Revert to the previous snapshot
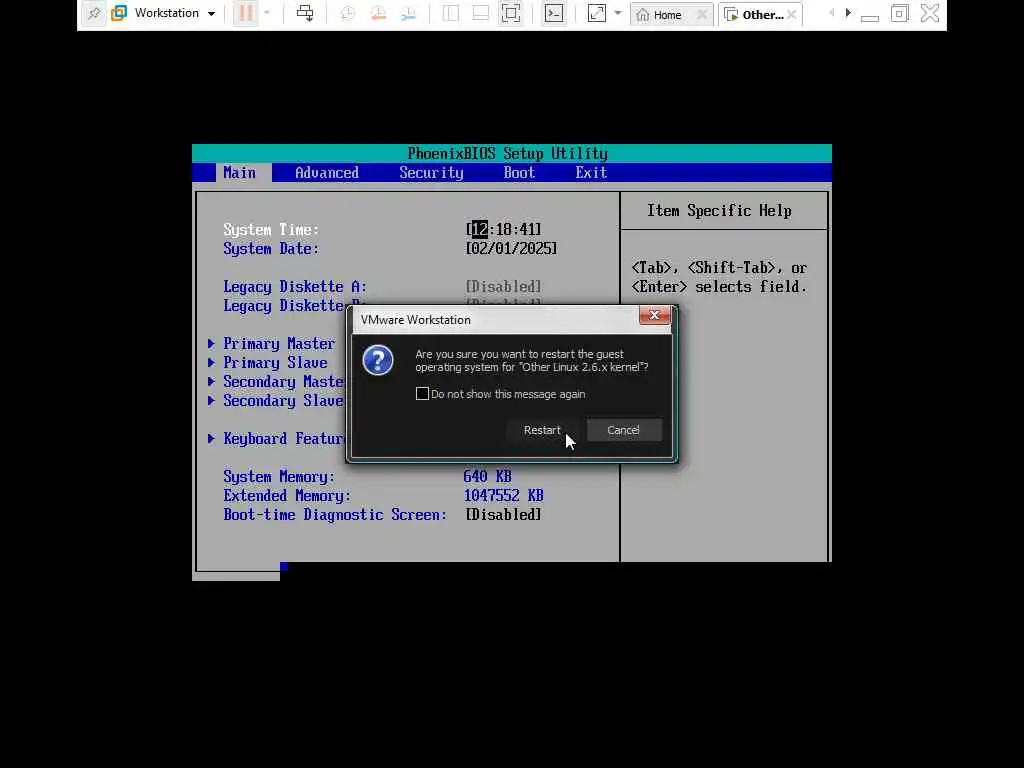 [378, 13]
